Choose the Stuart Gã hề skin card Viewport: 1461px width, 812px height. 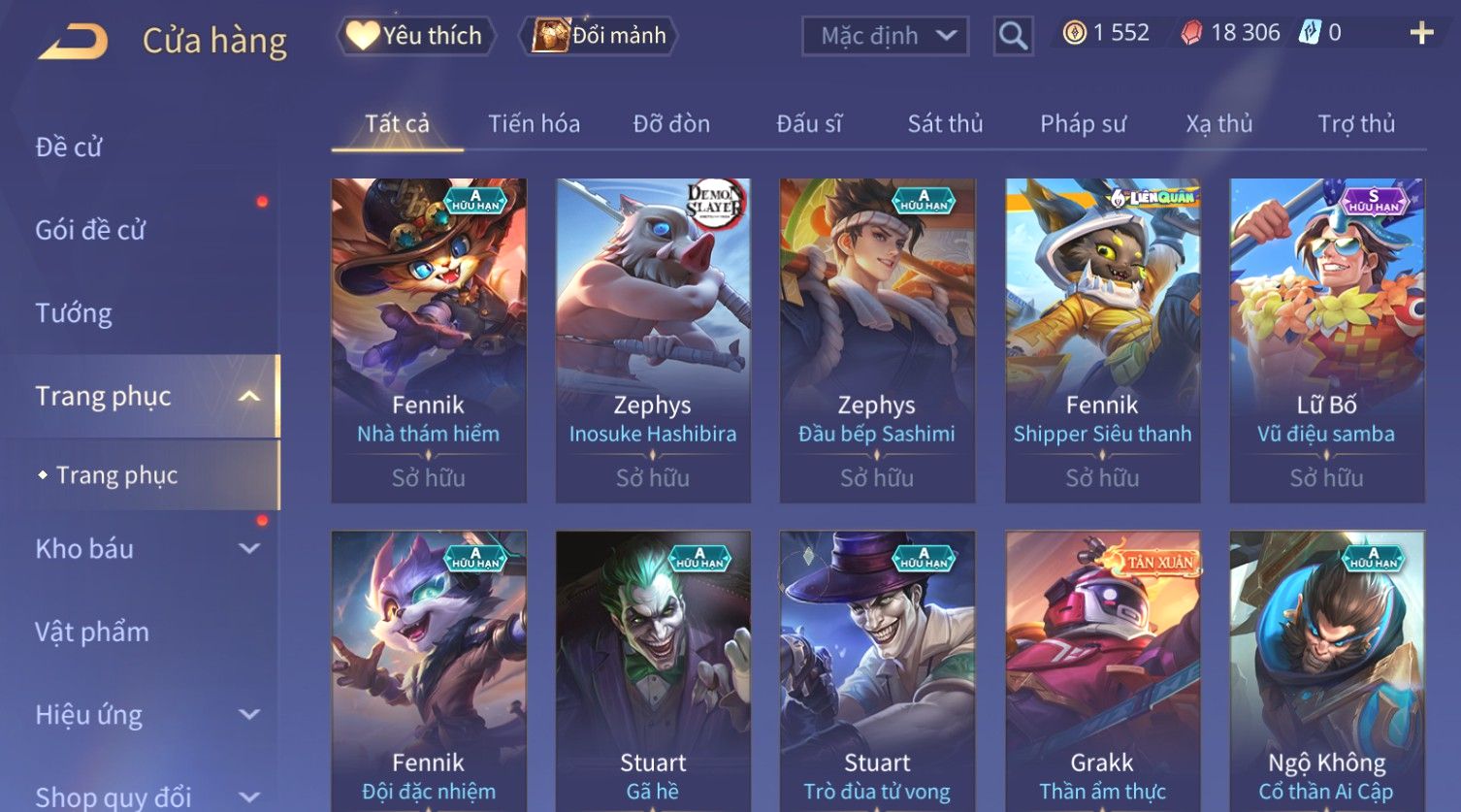pyautogui.click(x=653, y=671)
